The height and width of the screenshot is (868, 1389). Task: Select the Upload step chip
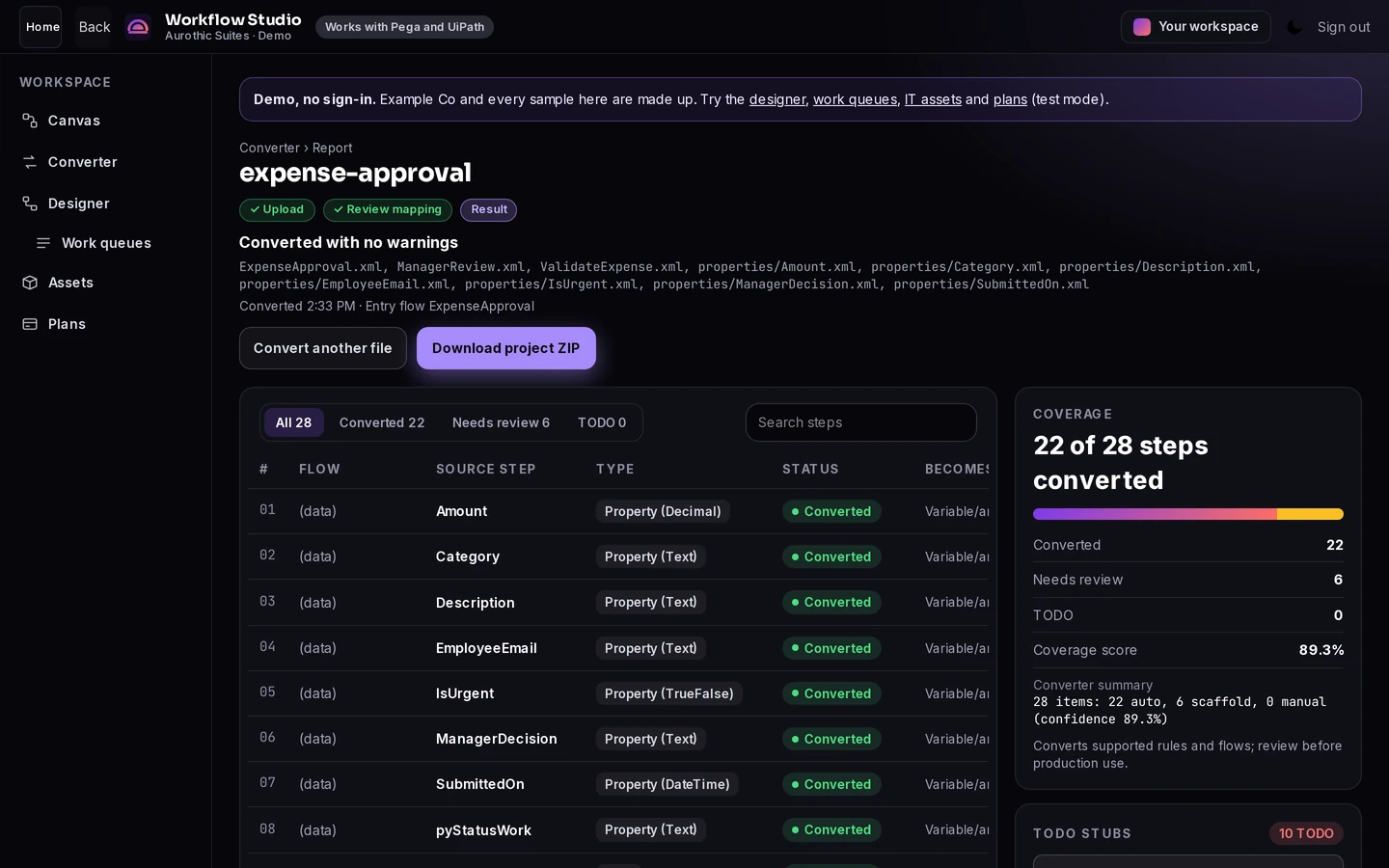[277, 209]
